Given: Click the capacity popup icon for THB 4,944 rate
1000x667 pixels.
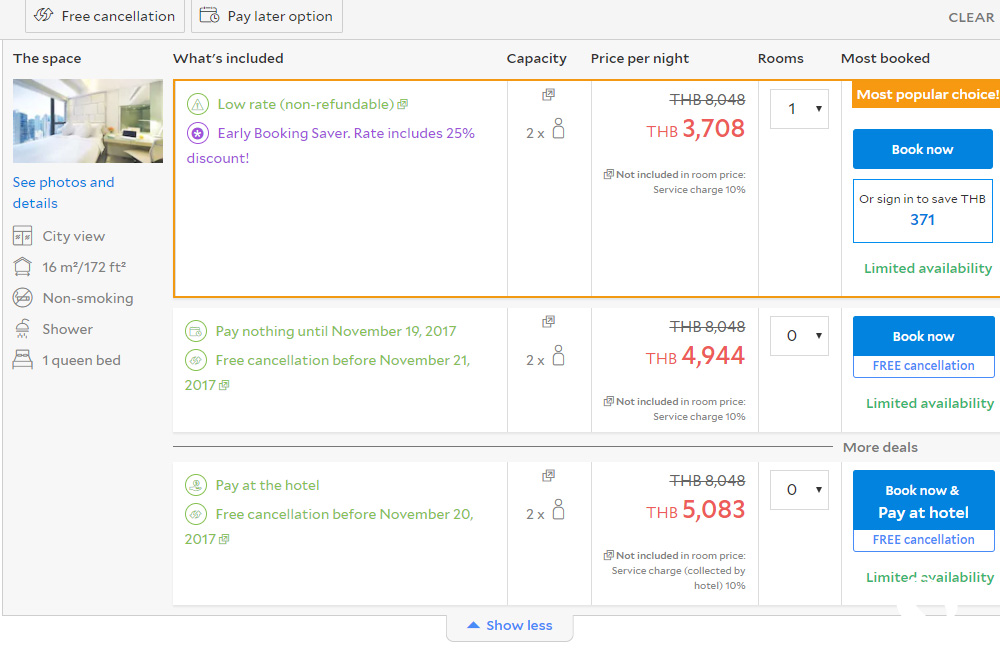Looking at the screenshot, I should [x=548, y=322].
